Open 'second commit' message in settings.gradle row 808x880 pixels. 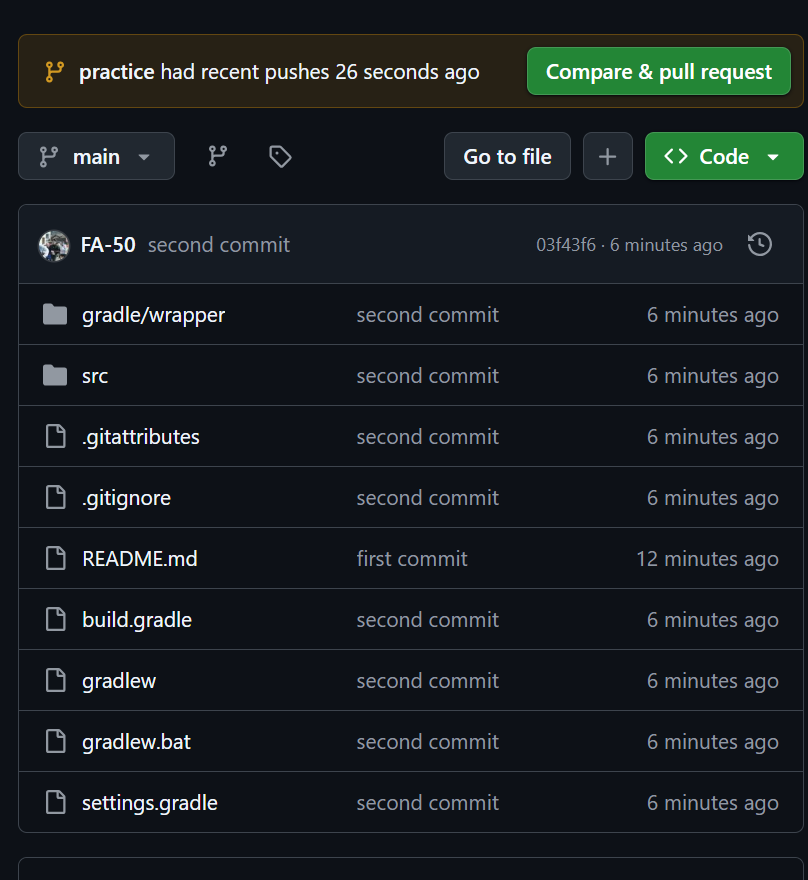coord(428,803)
